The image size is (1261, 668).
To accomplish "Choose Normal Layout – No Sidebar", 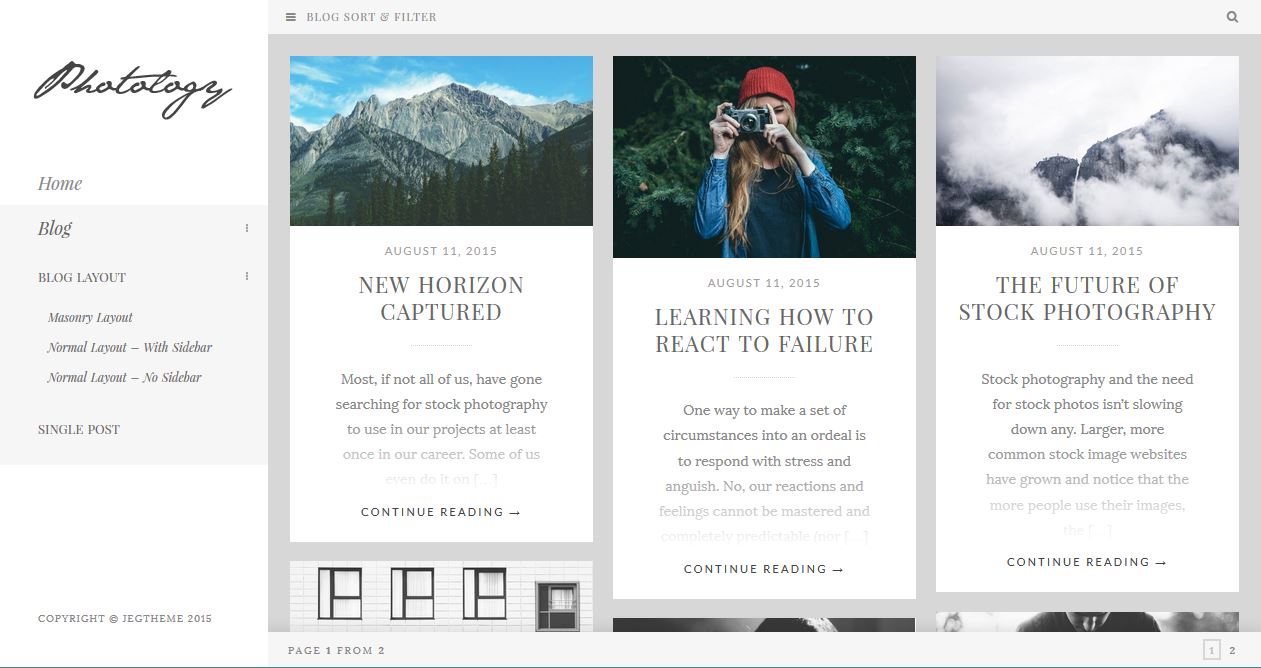I will 124,378.
